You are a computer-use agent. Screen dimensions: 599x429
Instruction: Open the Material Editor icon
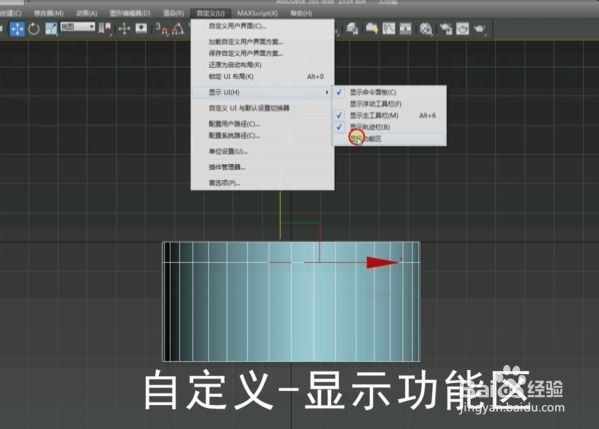(426, 29)
